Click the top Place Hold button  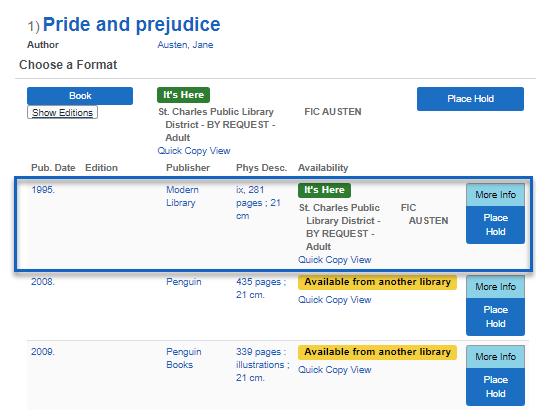point(470,99)
